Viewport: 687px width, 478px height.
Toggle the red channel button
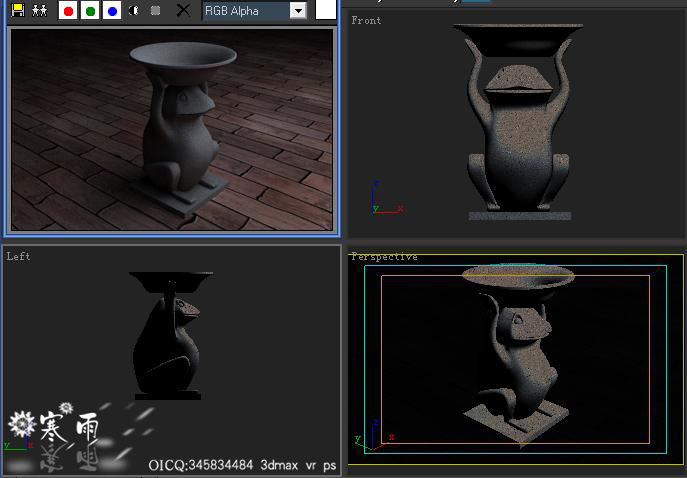pyautogui.click(x=68, y=11)
